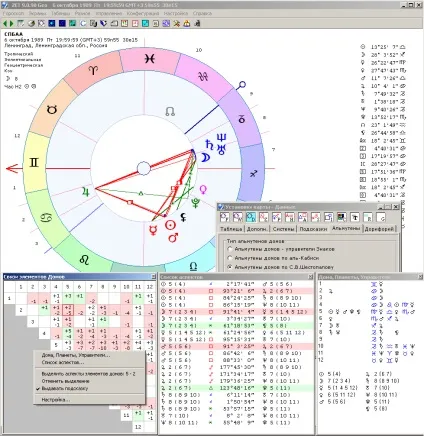This screenshot has height=436, width=424.
Task: Click the dialog toolbar icon labeled H
Action: pyautogui.click(x=290, y=217)
